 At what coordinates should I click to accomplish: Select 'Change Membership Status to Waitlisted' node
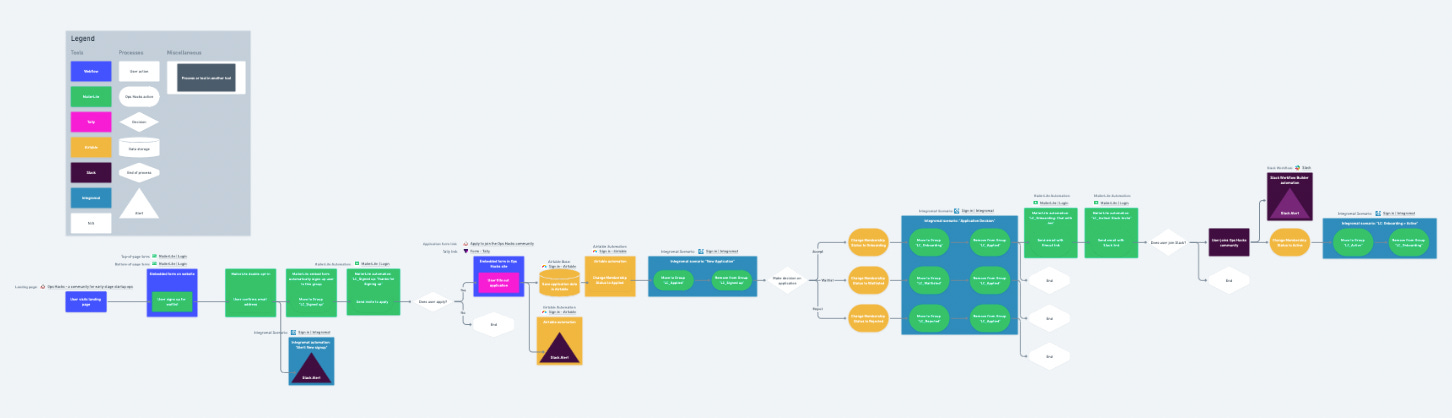pyautogui.click(x=869, y=281)
